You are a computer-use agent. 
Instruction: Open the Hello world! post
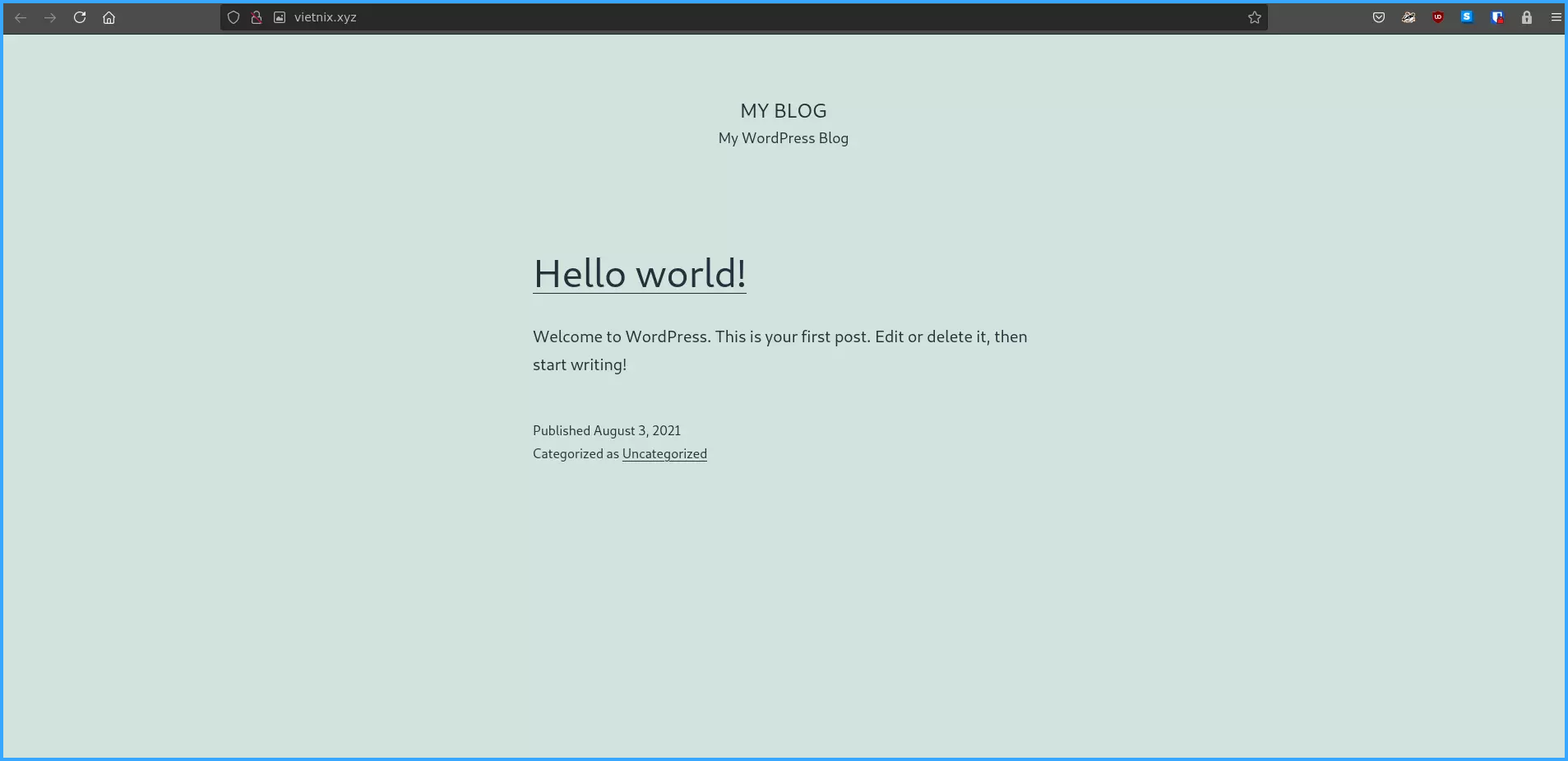click(x=640, y=274)
